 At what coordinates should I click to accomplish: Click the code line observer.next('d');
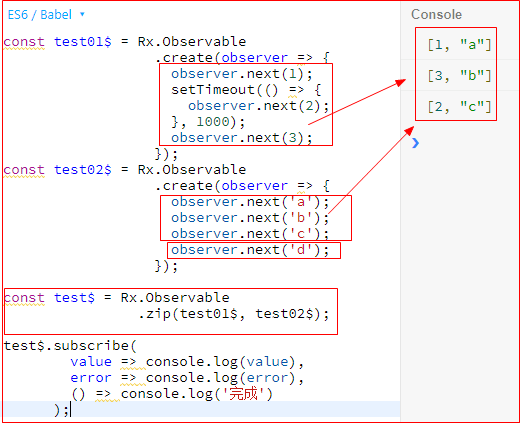[250, 250]
